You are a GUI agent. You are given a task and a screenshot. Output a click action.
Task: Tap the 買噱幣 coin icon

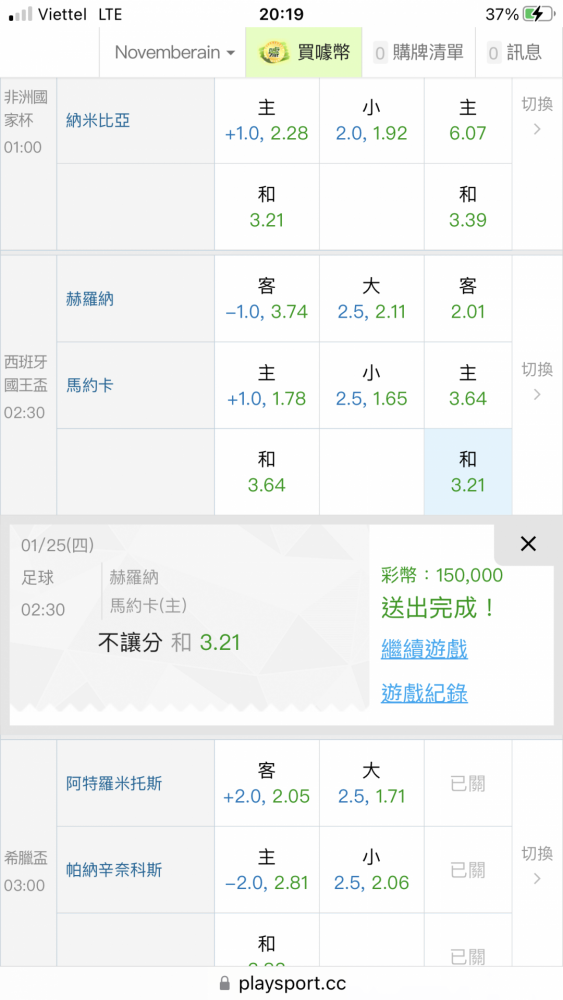coord(274,52)
